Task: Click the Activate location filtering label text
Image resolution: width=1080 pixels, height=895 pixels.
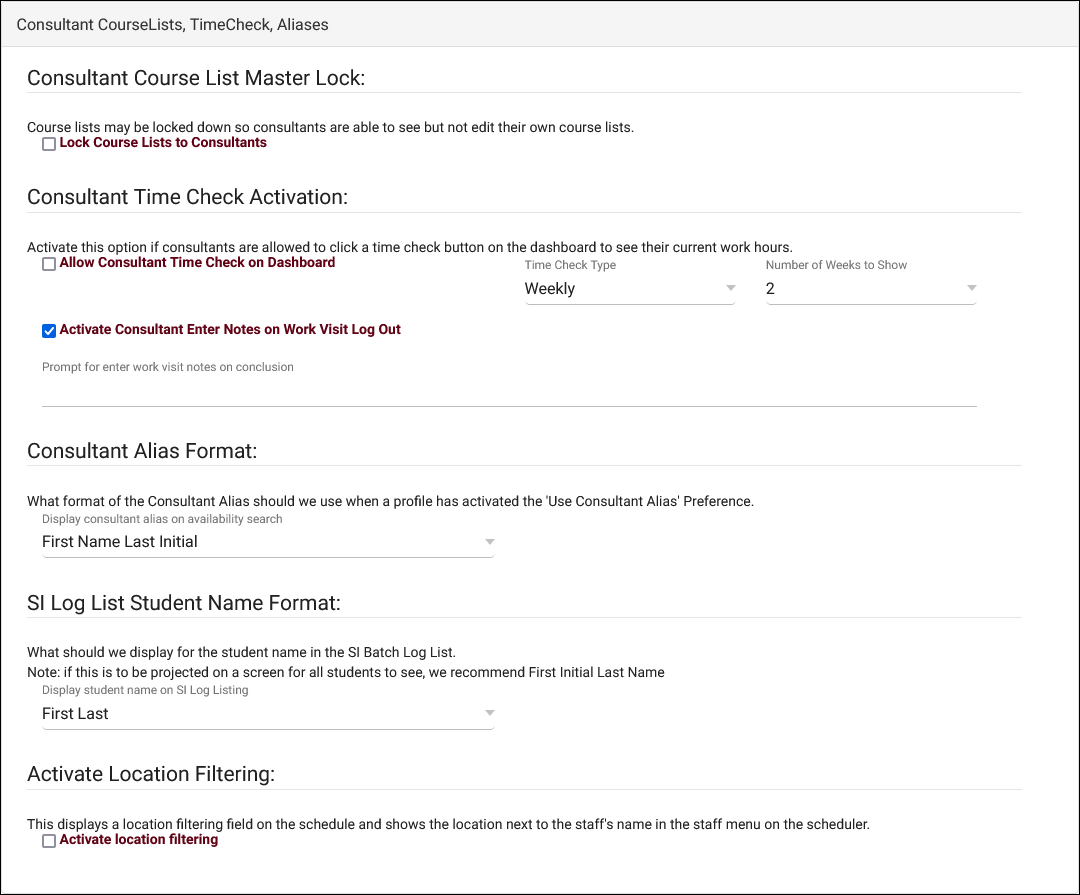Action: 139,840
